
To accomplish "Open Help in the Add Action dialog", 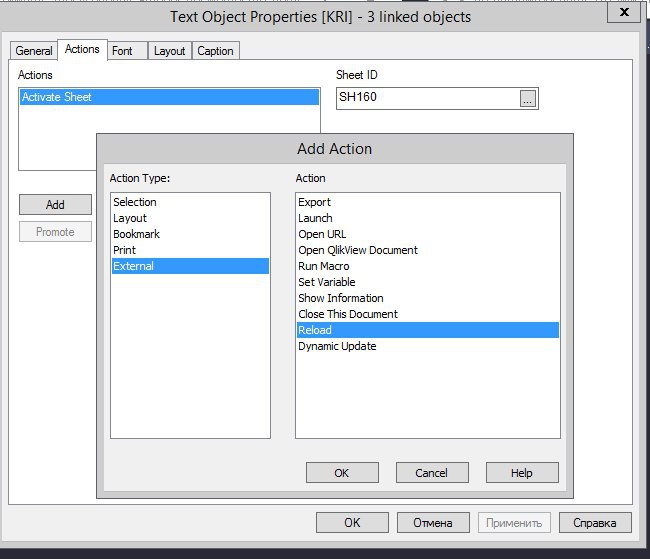I will coord(522,473).
